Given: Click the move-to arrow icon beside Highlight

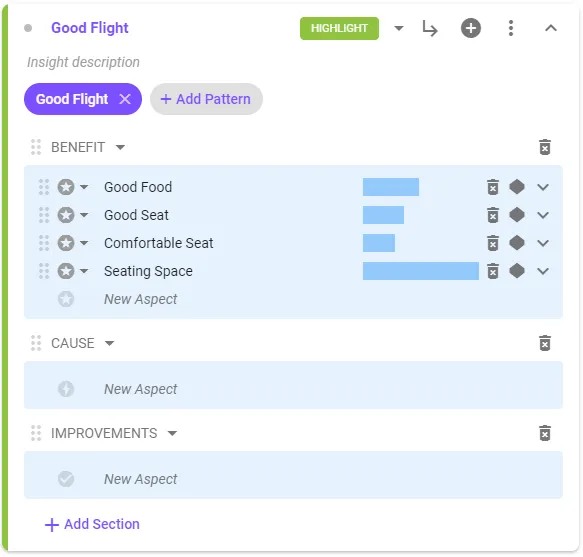Looking at the screenshot, I should click(x=430, y=28).
